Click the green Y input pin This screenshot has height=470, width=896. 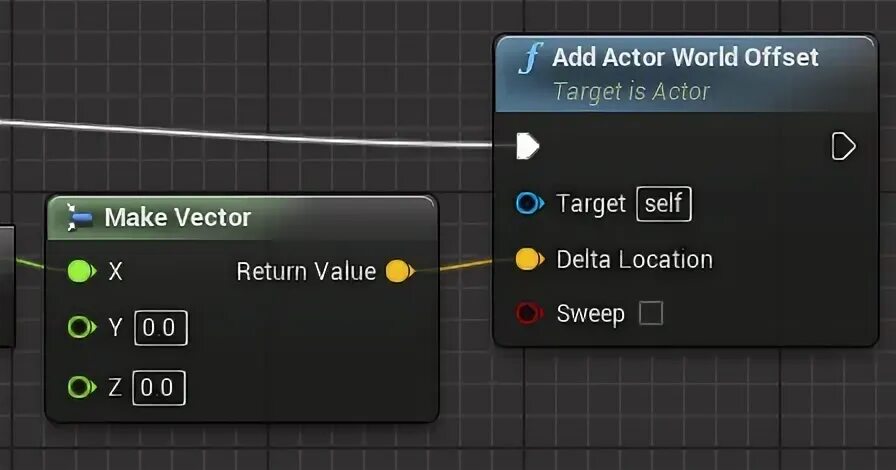pyautogui.click(x=82, y=328)
